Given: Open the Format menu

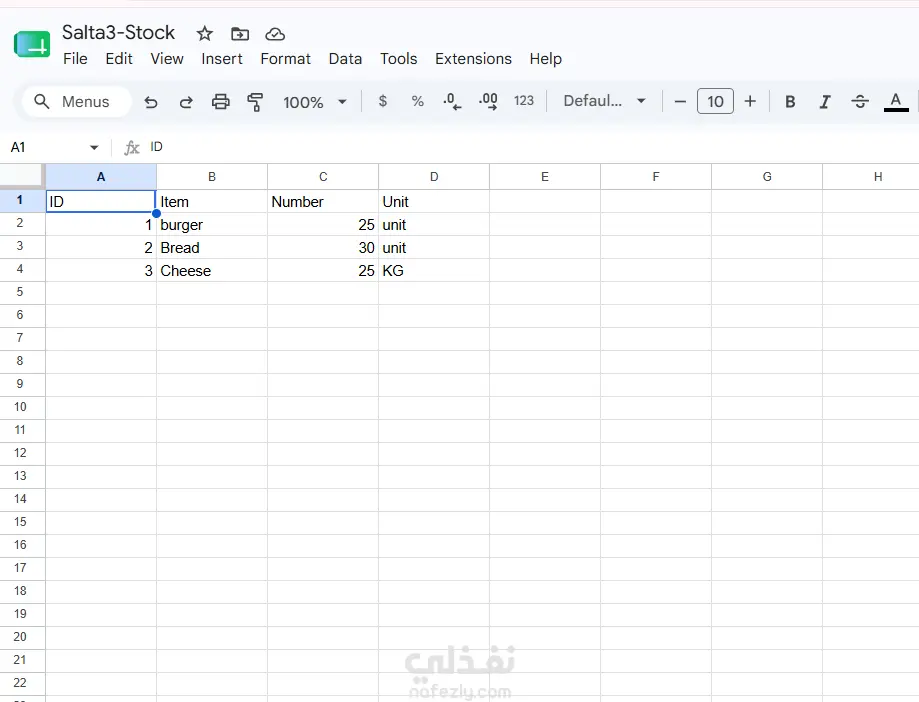Looking at the screenshot, I should [285, 59].
